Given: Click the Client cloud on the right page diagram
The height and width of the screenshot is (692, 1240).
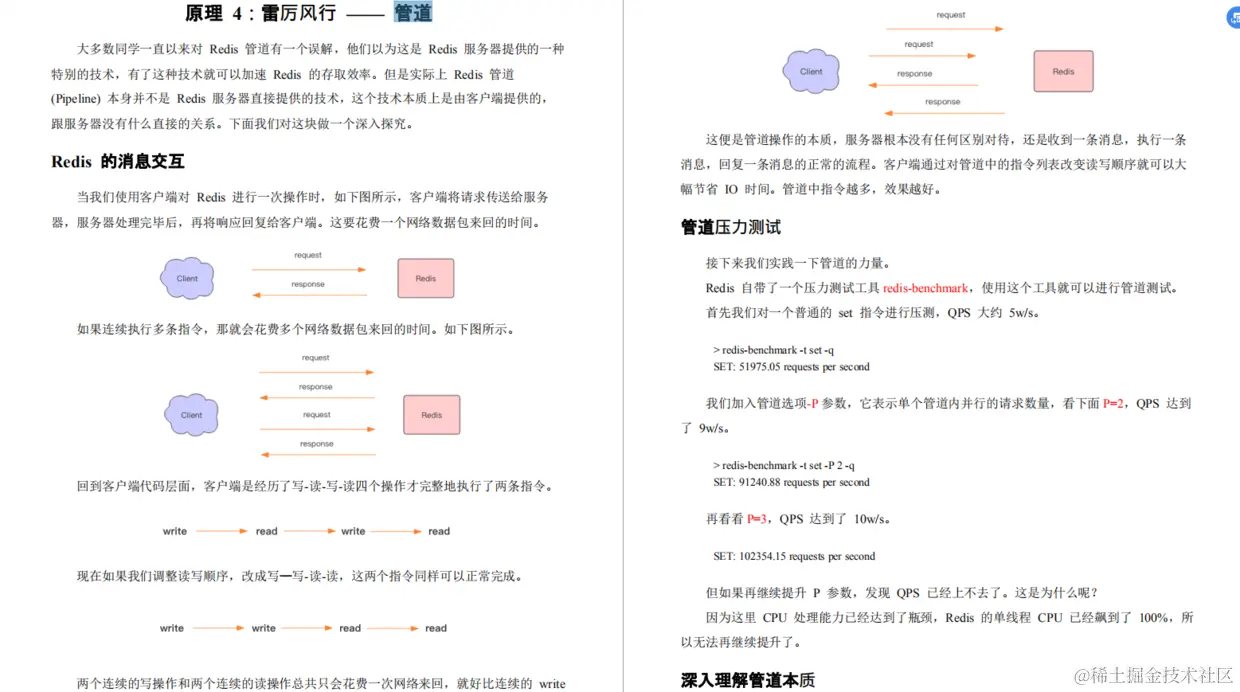Looking at the screenshot, I should [x=811, y=71].
